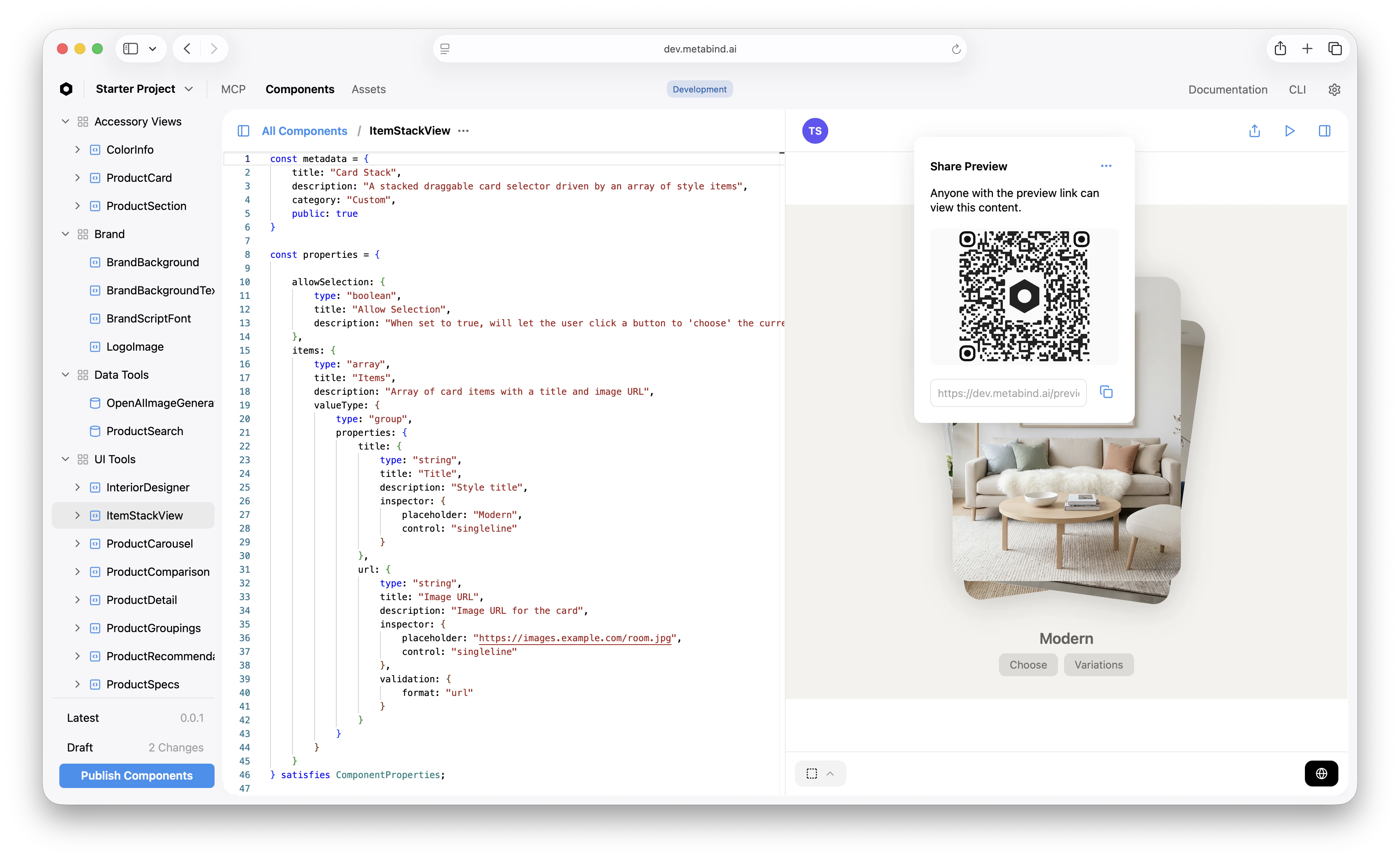The image size is (1400, 861).
Task: Expand the ItemStackView component
Action: coord(78,515)
